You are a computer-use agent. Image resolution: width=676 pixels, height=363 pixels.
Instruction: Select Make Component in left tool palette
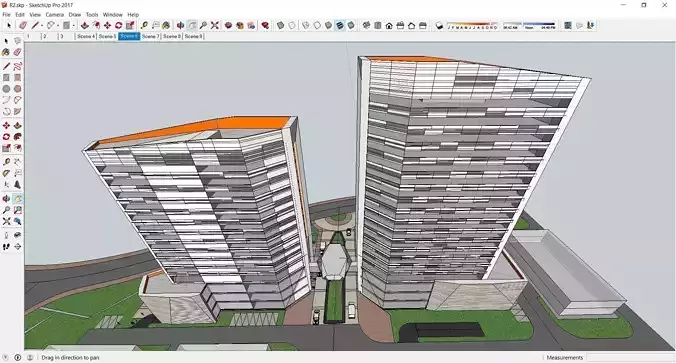(x=17, y=41)
